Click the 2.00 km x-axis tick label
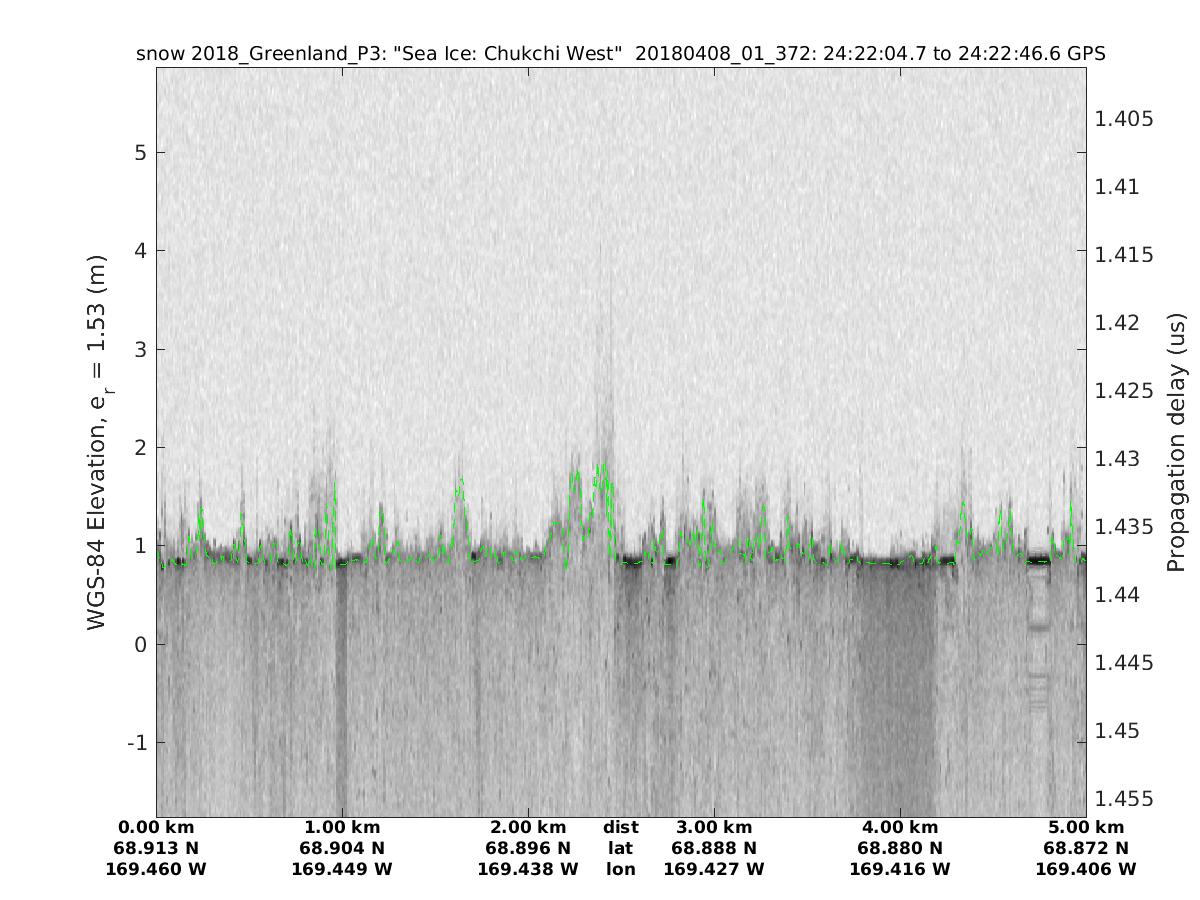Viewport: 1200px width, 900px height. coord(528,827)
